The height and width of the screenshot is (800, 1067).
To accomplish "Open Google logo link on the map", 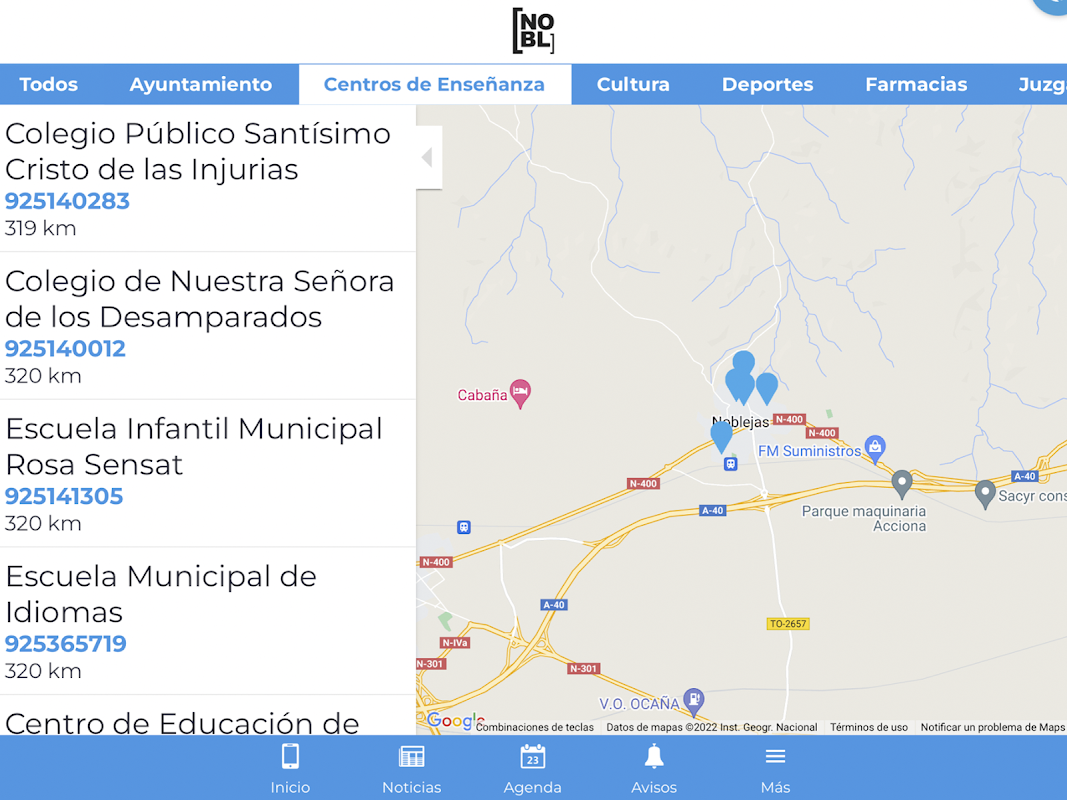I will 455,720.
